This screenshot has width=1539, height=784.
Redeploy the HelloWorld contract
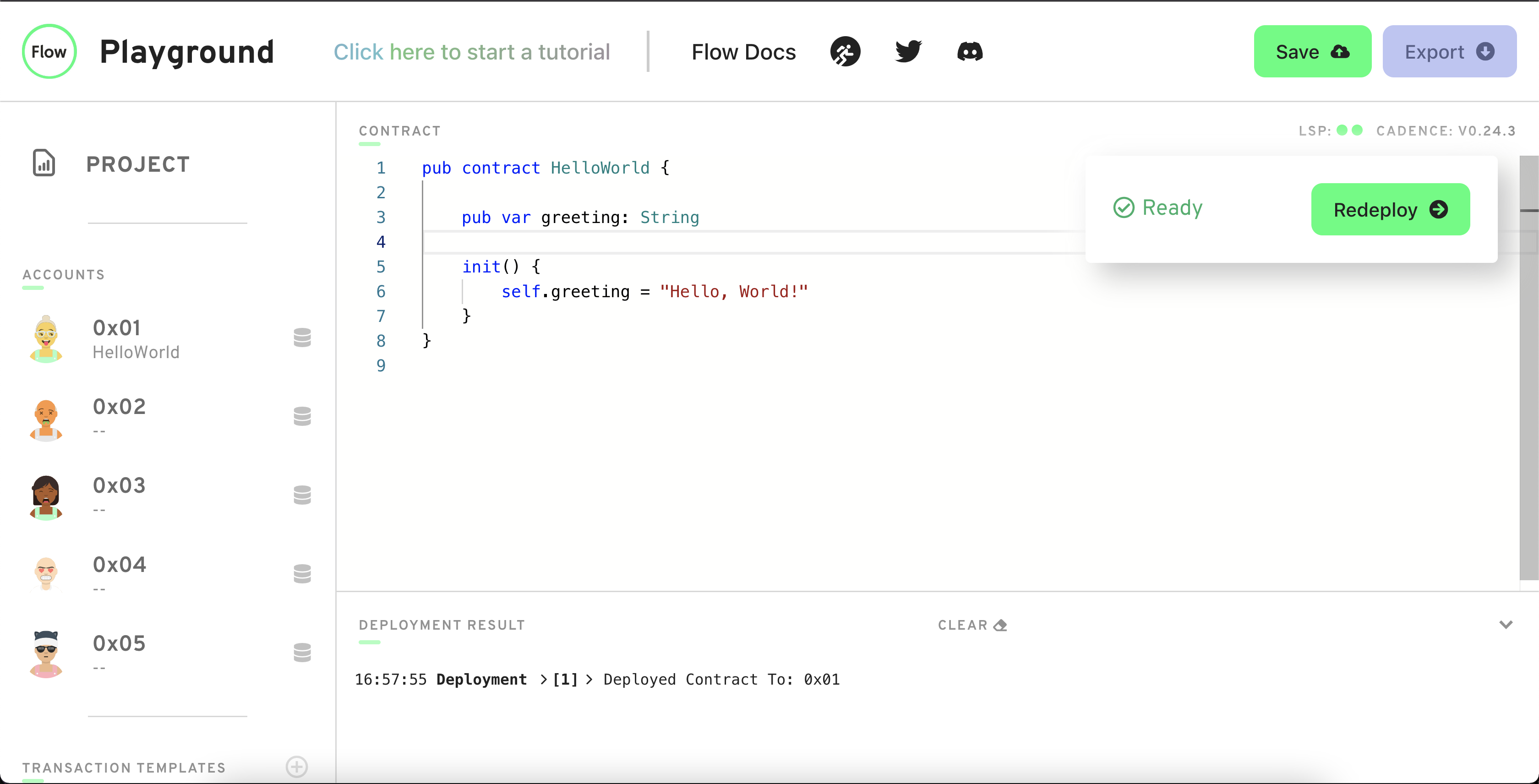[1390, 210]
